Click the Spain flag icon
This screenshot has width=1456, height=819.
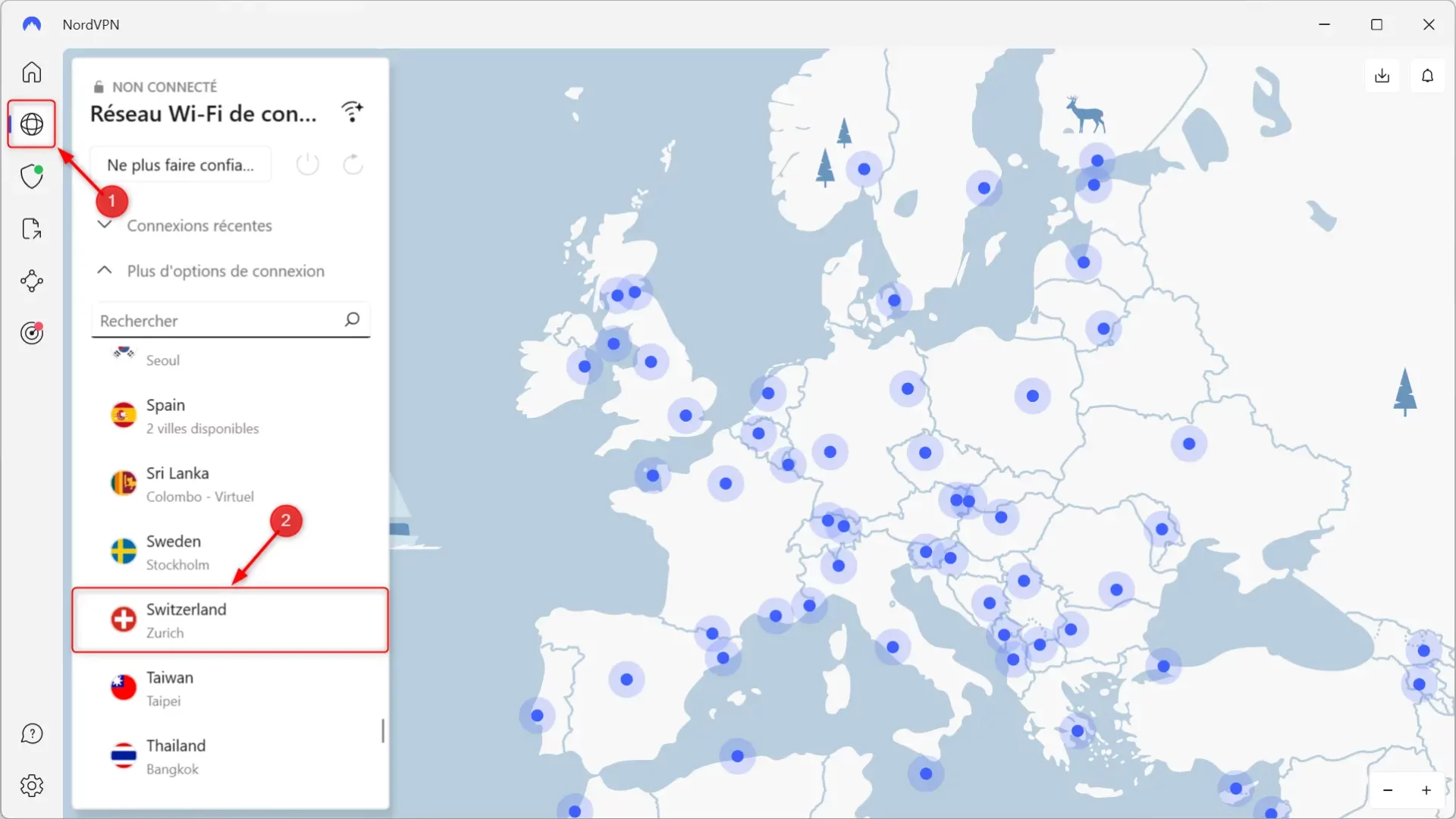pos(124,416)
